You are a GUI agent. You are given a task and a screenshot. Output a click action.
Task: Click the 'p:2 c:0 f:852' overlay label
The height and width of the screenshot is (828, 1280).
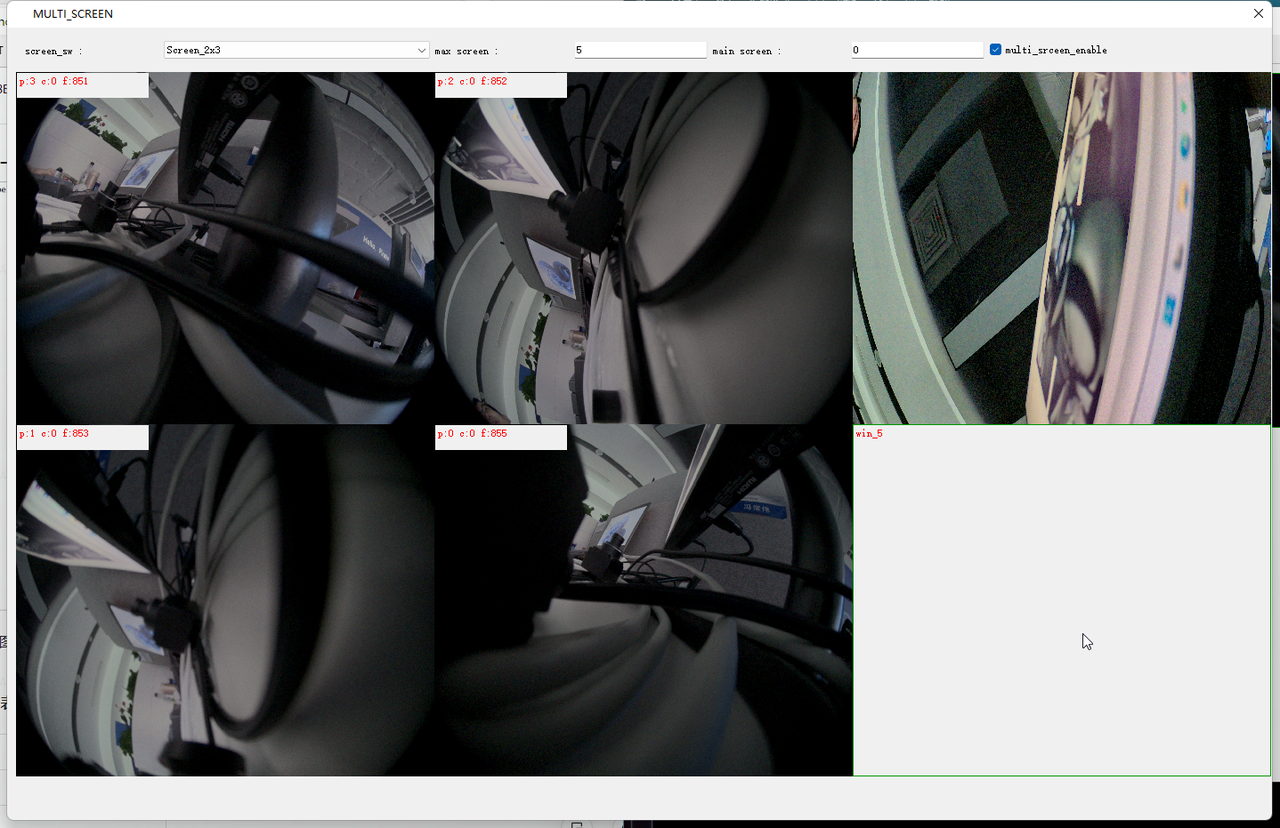pyautogui.click(x=472, y=82)
